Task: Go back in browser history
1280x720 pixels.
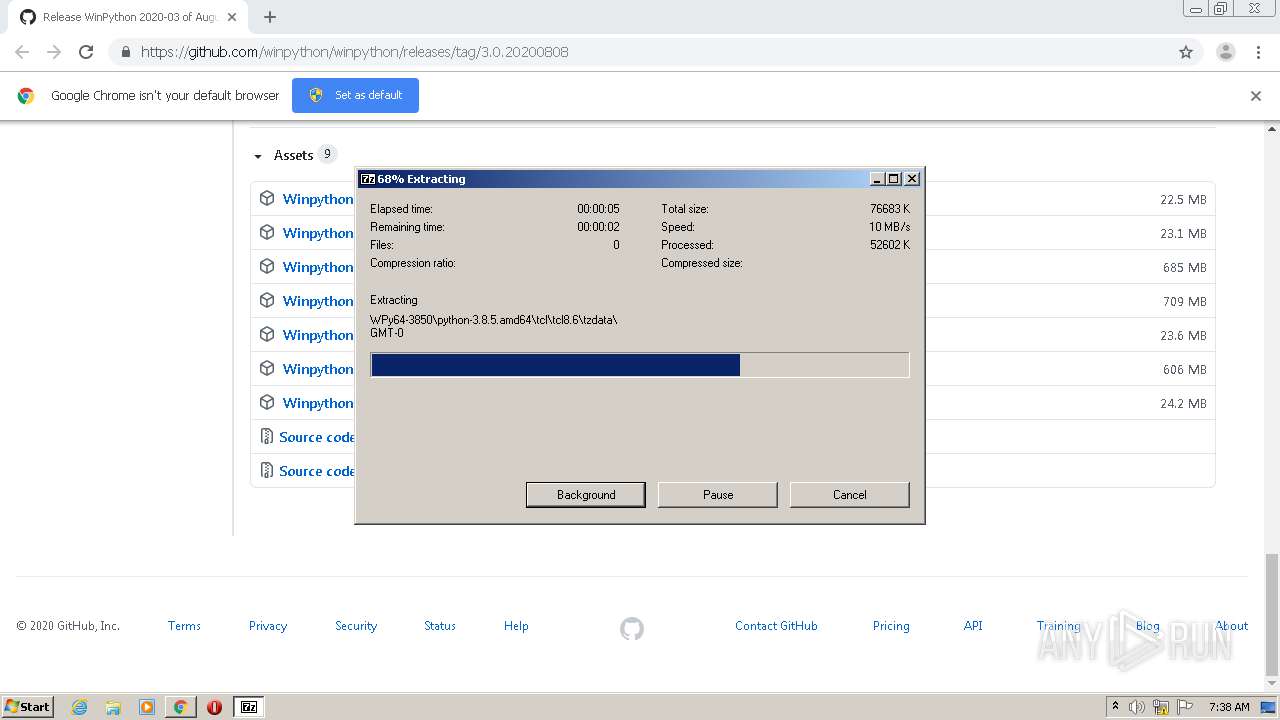Action: [22, 52]
